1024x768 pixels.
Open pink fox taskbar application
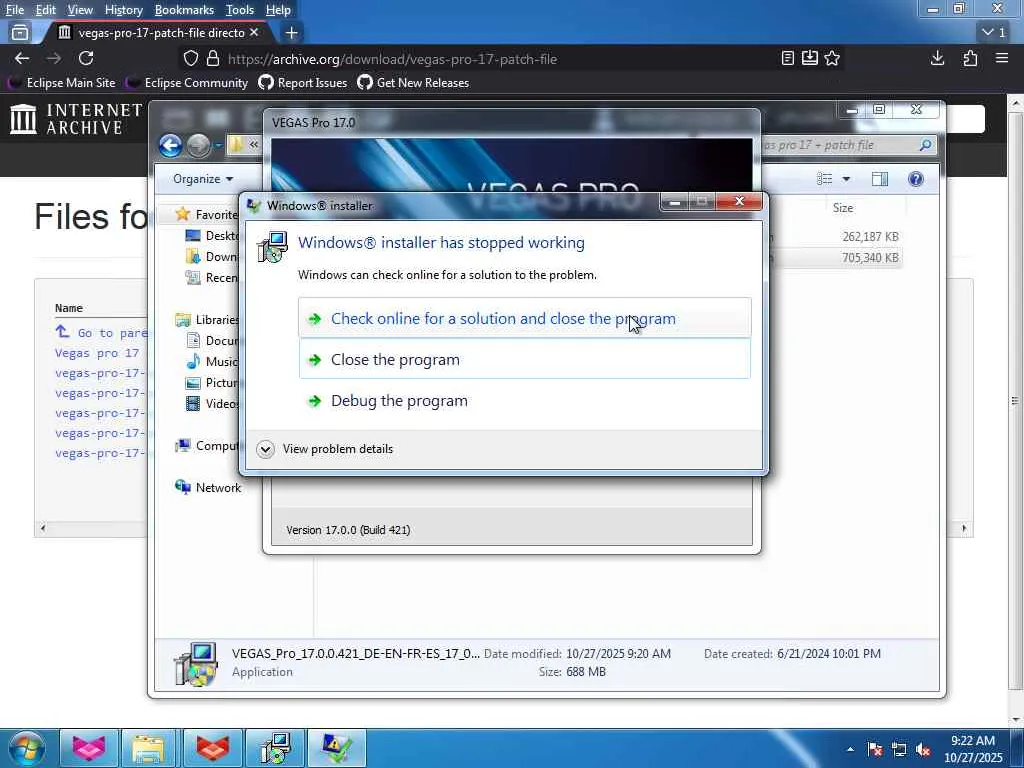pyautogui.click(x=89, y=748)
